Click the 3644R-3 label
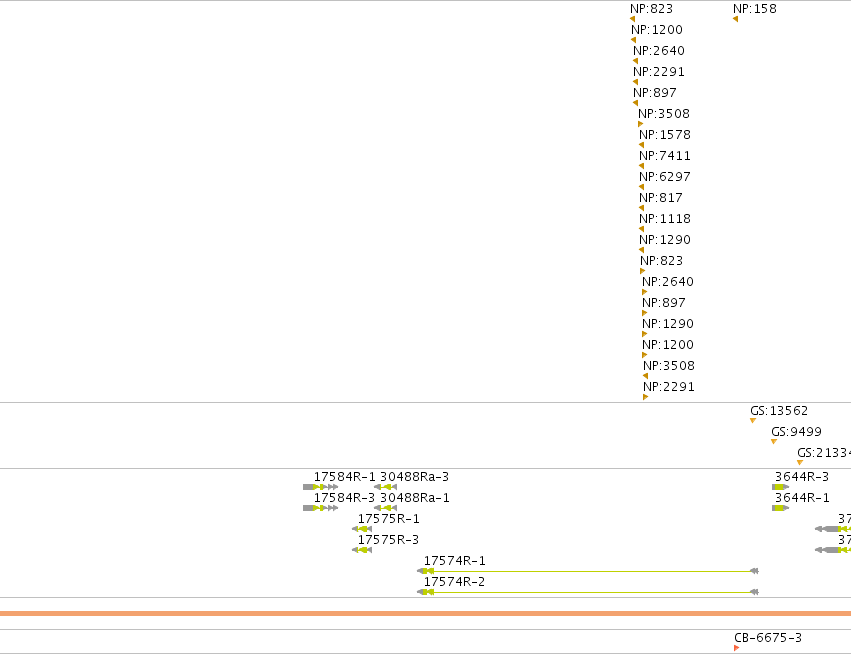 click(802, 477)
